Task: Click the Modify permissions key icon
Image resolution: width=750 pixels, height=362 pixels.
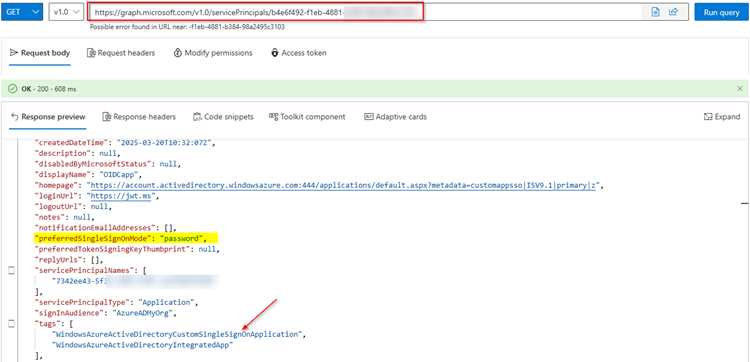Action: click(x=178, y=53)
